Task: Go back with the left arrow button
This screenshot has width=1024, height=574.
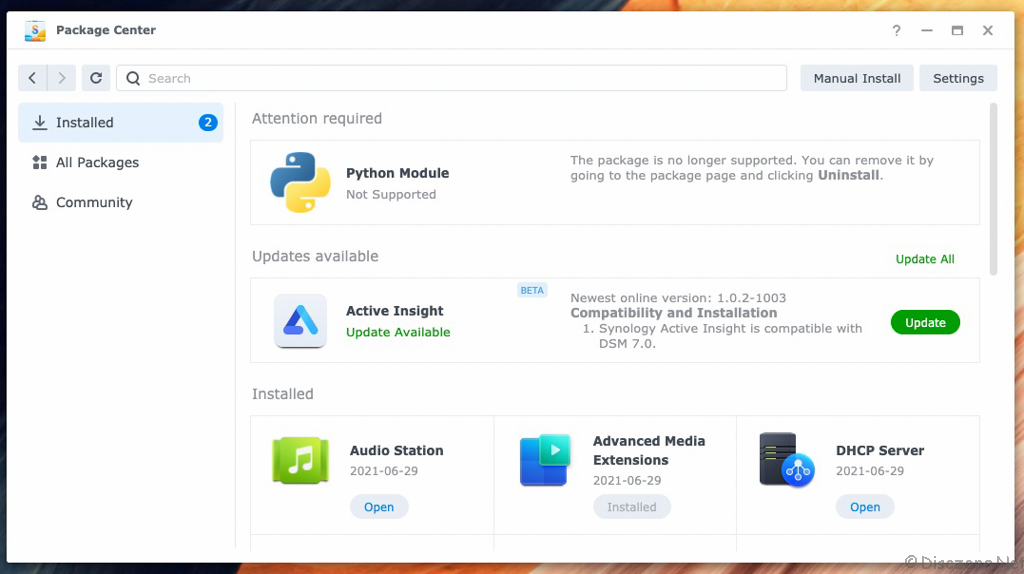Action: tap(32, 78)
